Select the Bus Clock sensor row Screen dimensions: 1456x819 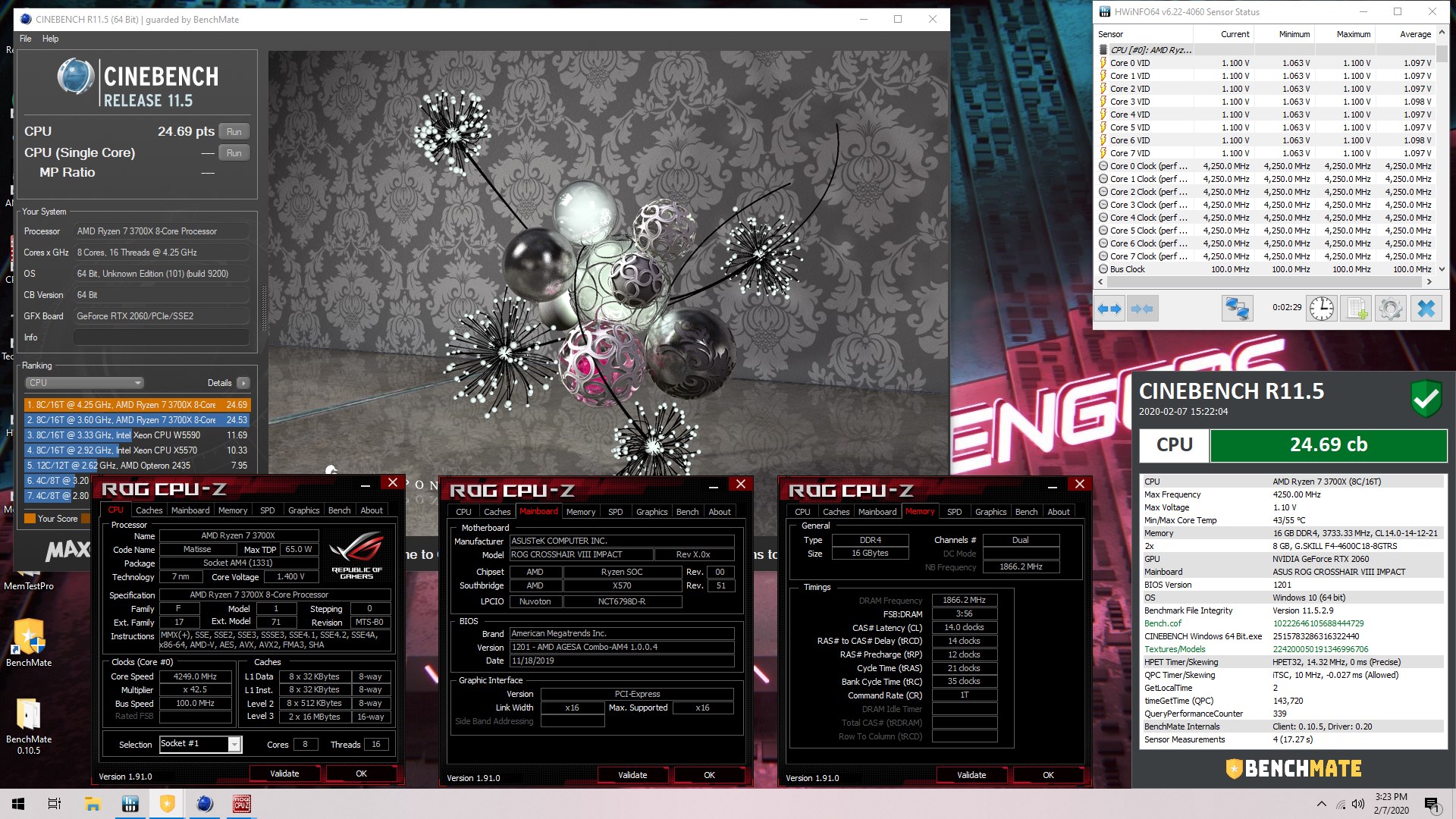pyautogui.click(x=1266, y=269)
